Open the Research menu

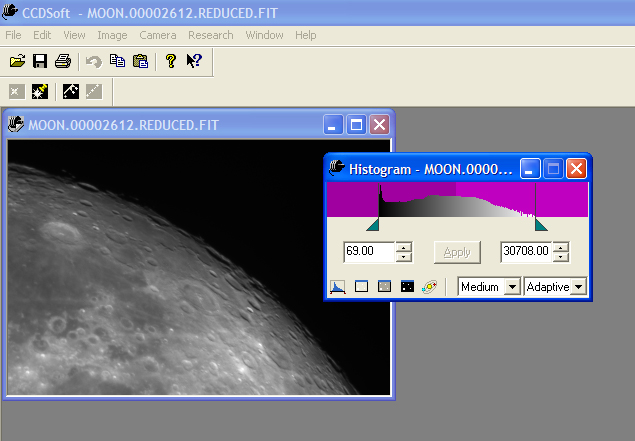(x=211, y=35)
